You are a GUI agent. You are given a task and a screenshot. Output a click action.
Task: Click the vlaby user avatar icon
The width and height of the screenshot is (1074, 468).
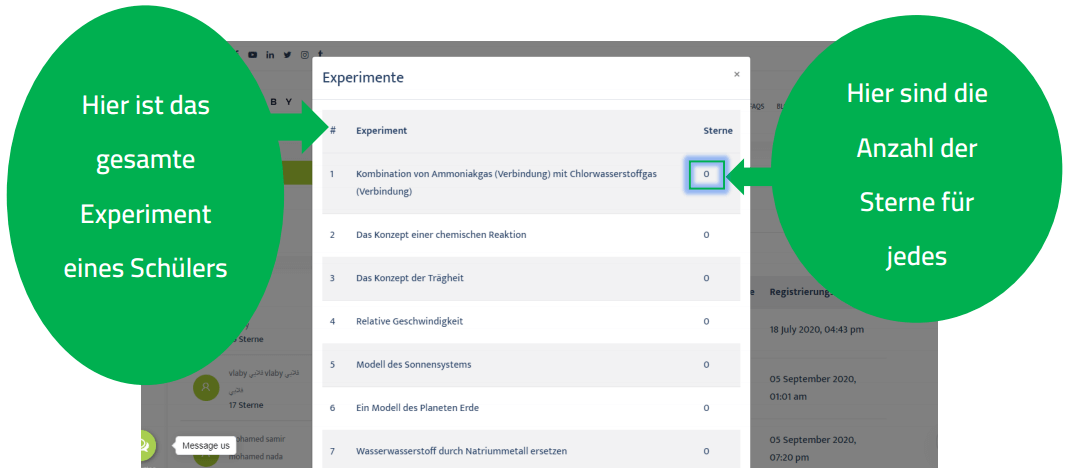[207, 388]
